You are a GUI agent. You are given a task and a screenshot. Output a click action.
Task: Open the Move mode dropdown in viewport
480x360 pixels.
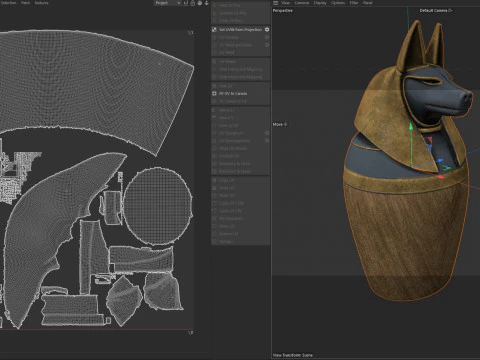280,124
